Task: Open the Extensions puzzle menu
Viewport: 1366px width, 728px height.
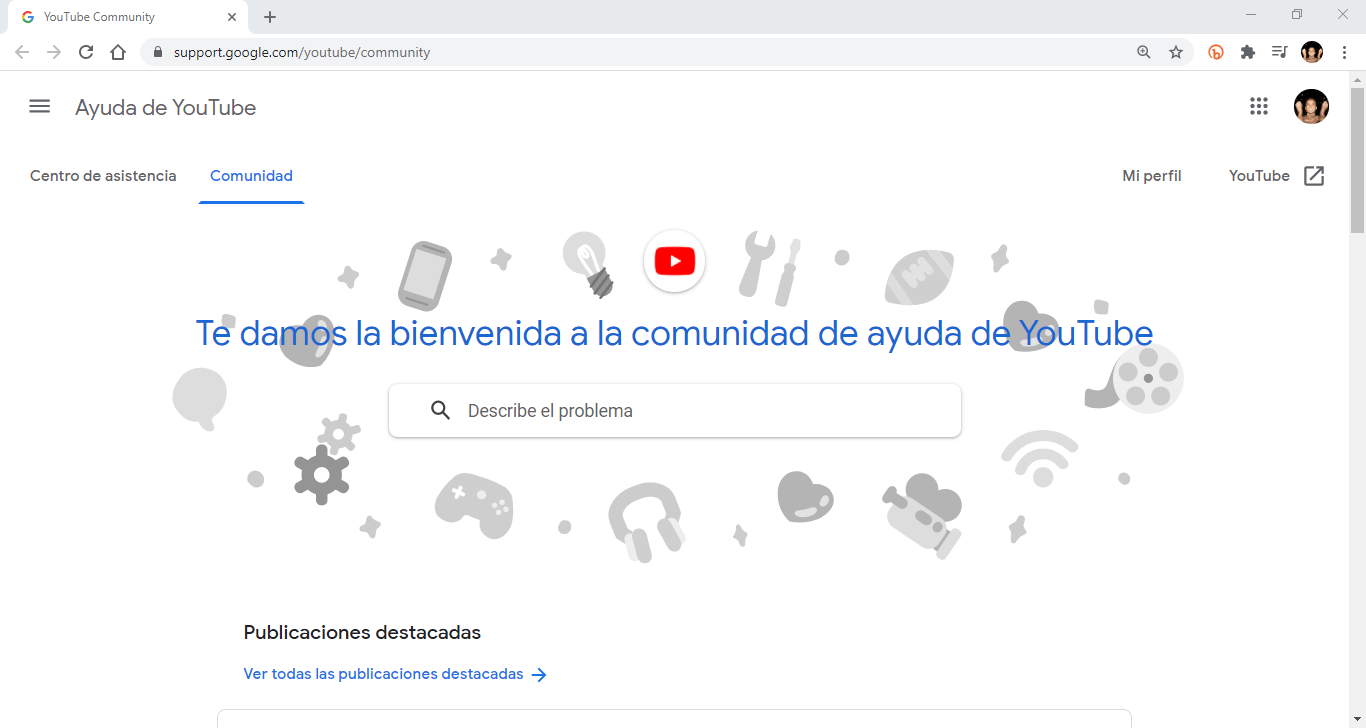Action: (1248, 52)
